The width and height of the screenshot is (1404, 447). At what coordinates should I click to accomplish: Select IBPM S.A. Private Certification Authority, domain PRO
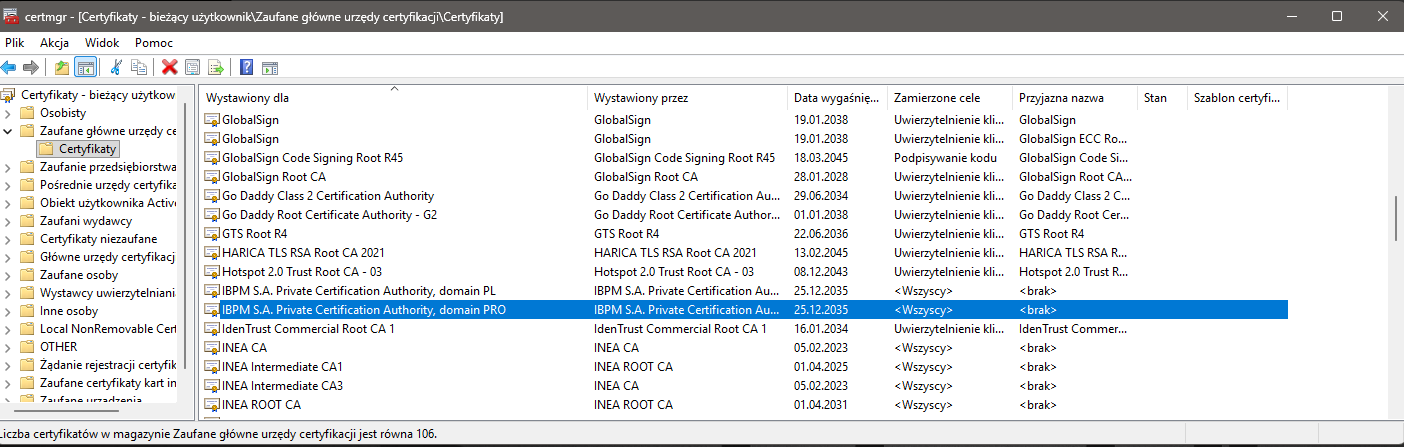(744, 309)
